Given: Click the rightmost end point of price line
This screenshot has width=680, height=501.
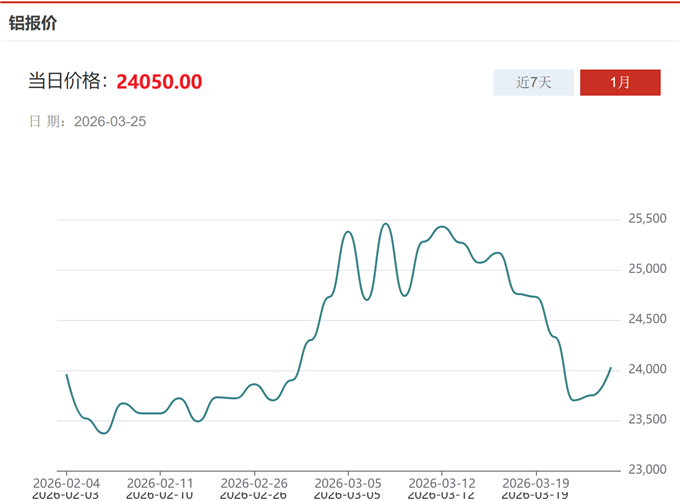Looking at the screenshot, I should [610, 368].
